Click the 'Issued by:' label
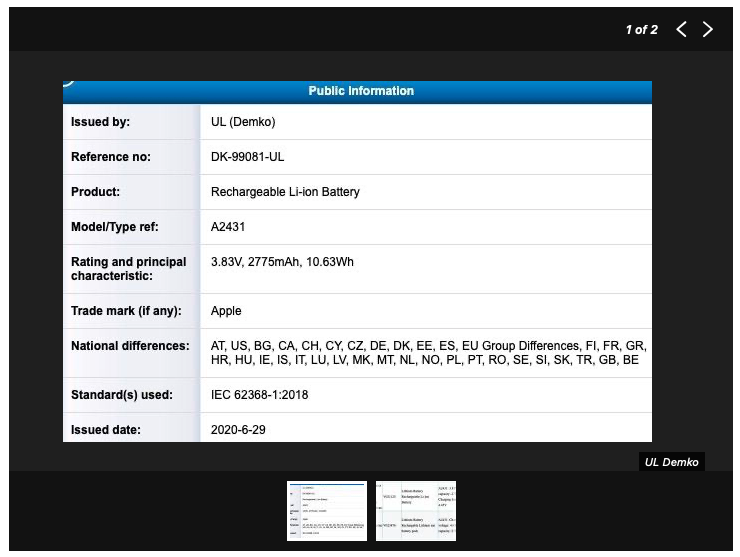 click(100, 122)
